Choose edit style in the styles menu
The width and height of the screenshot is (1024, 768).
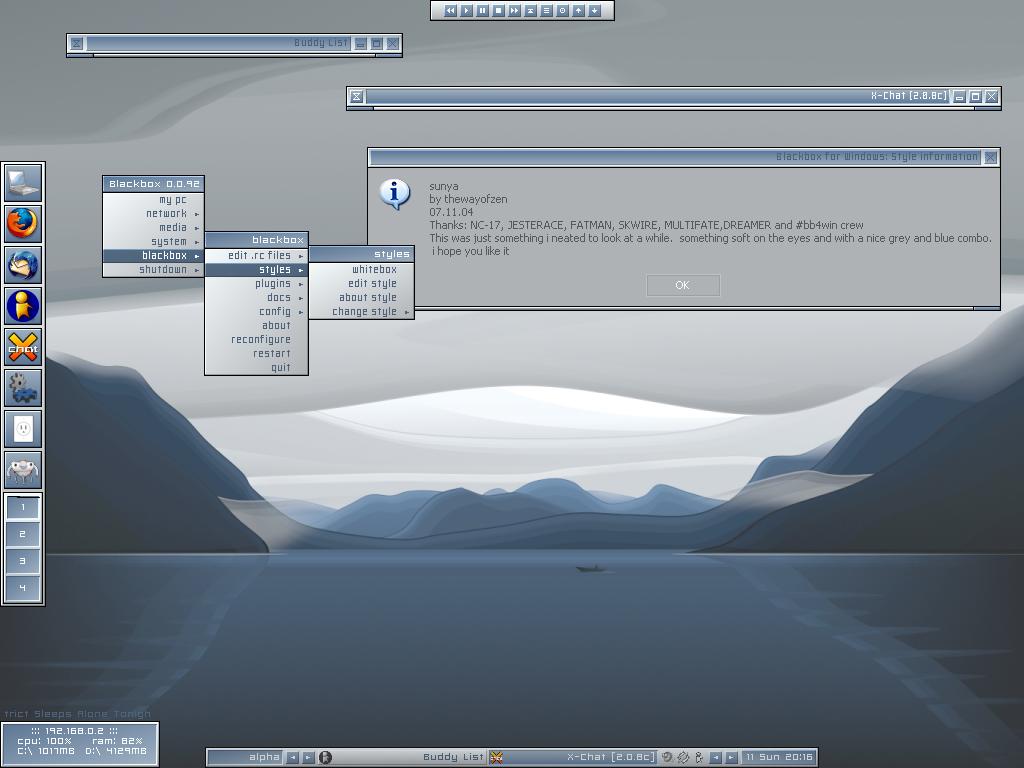[x=362, y=284]
